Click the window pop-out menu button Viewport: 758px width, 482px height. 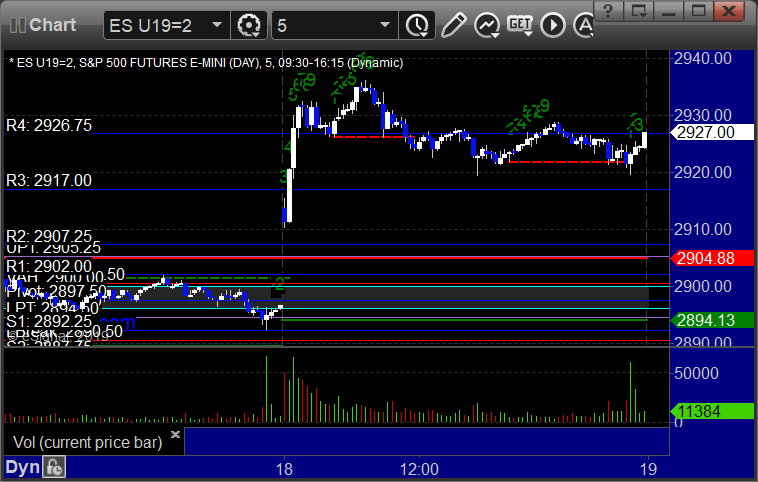coord(638,10)
